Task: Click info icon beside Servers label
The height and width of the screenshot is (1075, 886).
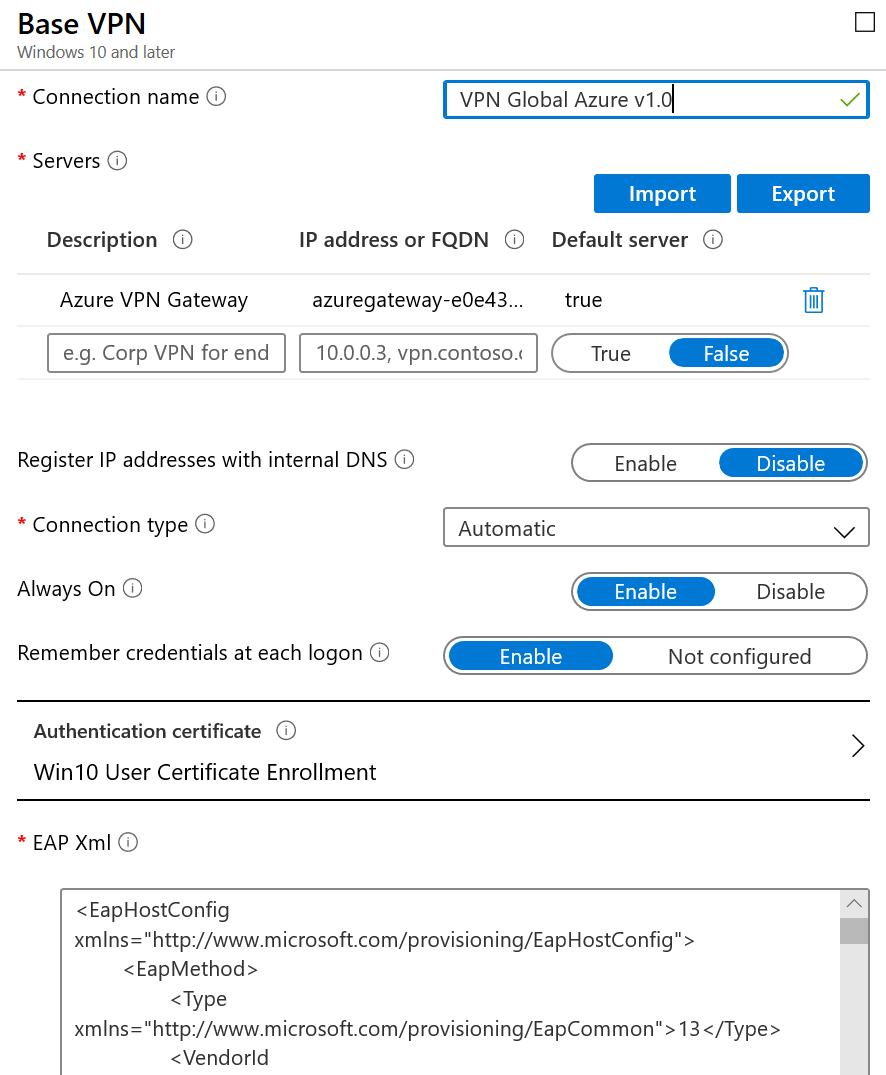Action: pyautogui.click(x=117, y=161)
